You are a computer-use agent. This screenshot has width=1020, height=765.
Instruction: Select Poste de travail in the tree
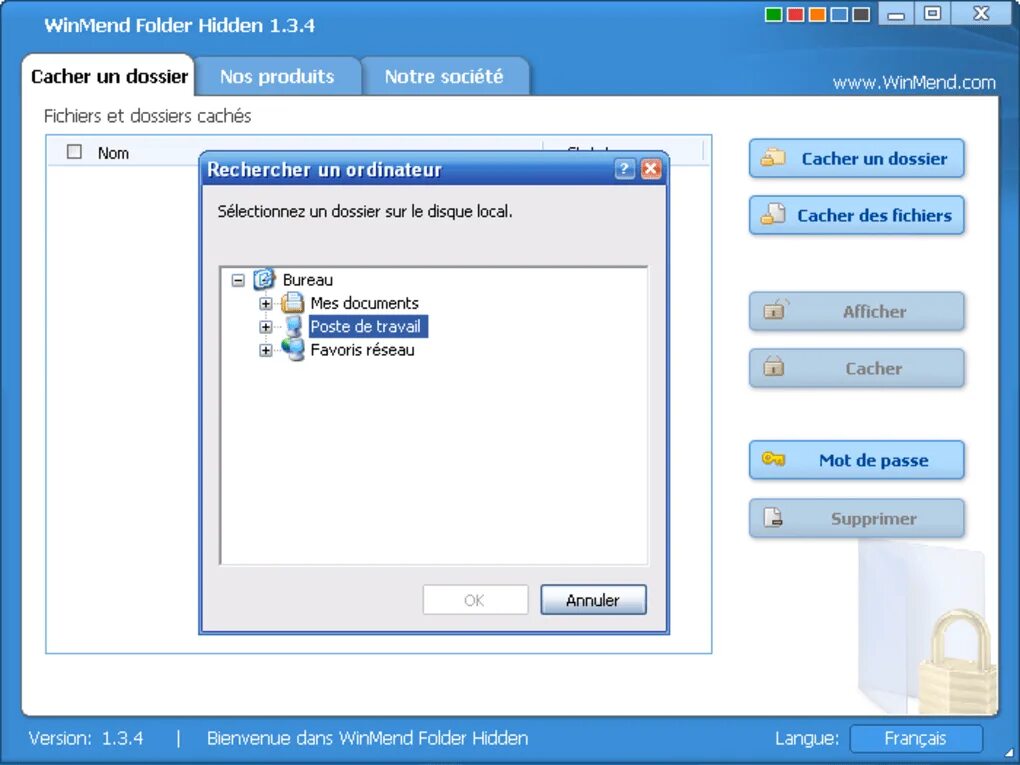point(368,327)
